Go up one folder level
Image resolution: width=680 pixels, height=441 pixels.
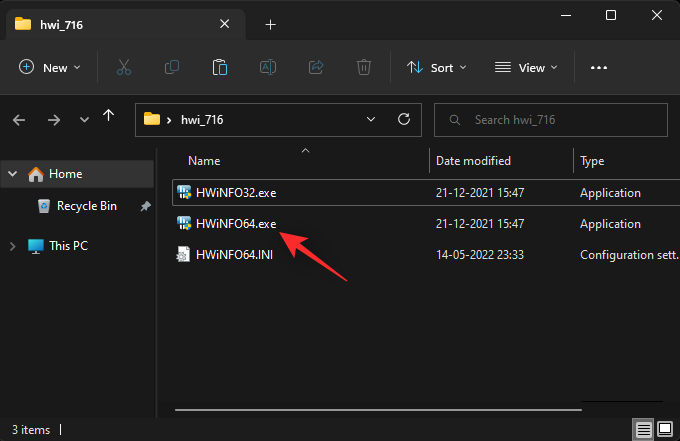pyautogui.click(x=109, y=119)
